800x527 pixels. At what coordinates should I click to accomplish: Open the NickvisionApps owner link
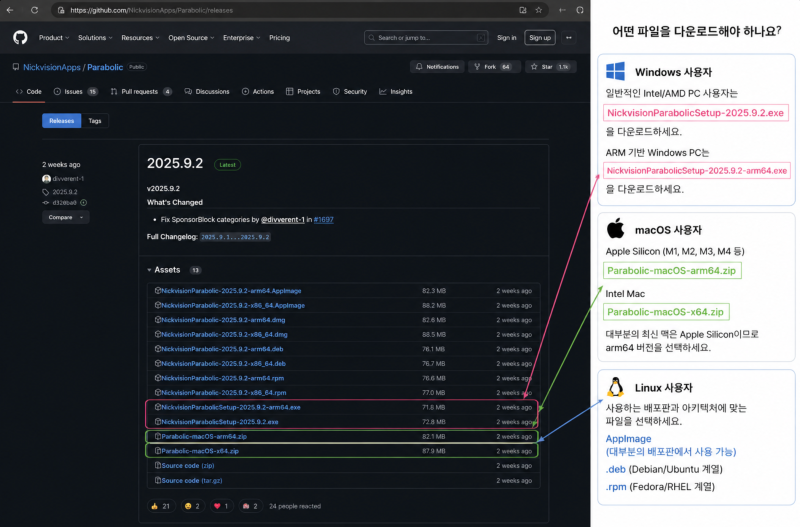pyautogui.click(x=52, y=67)
